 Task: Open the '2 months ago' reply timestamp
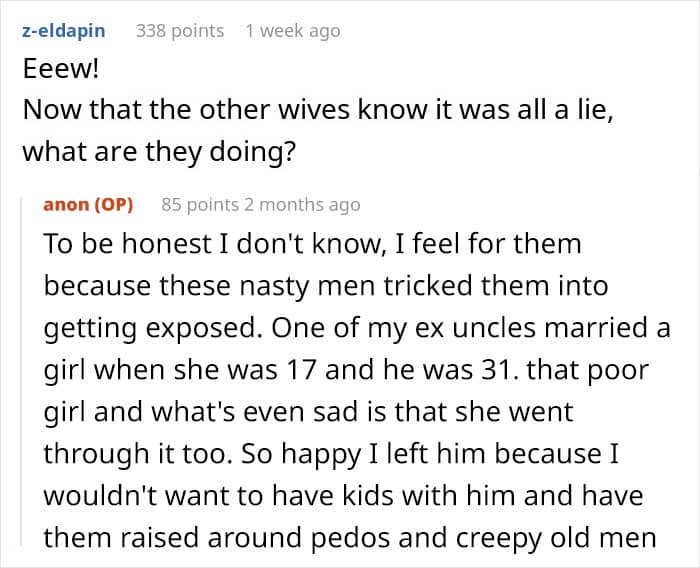tap(302, 205)
